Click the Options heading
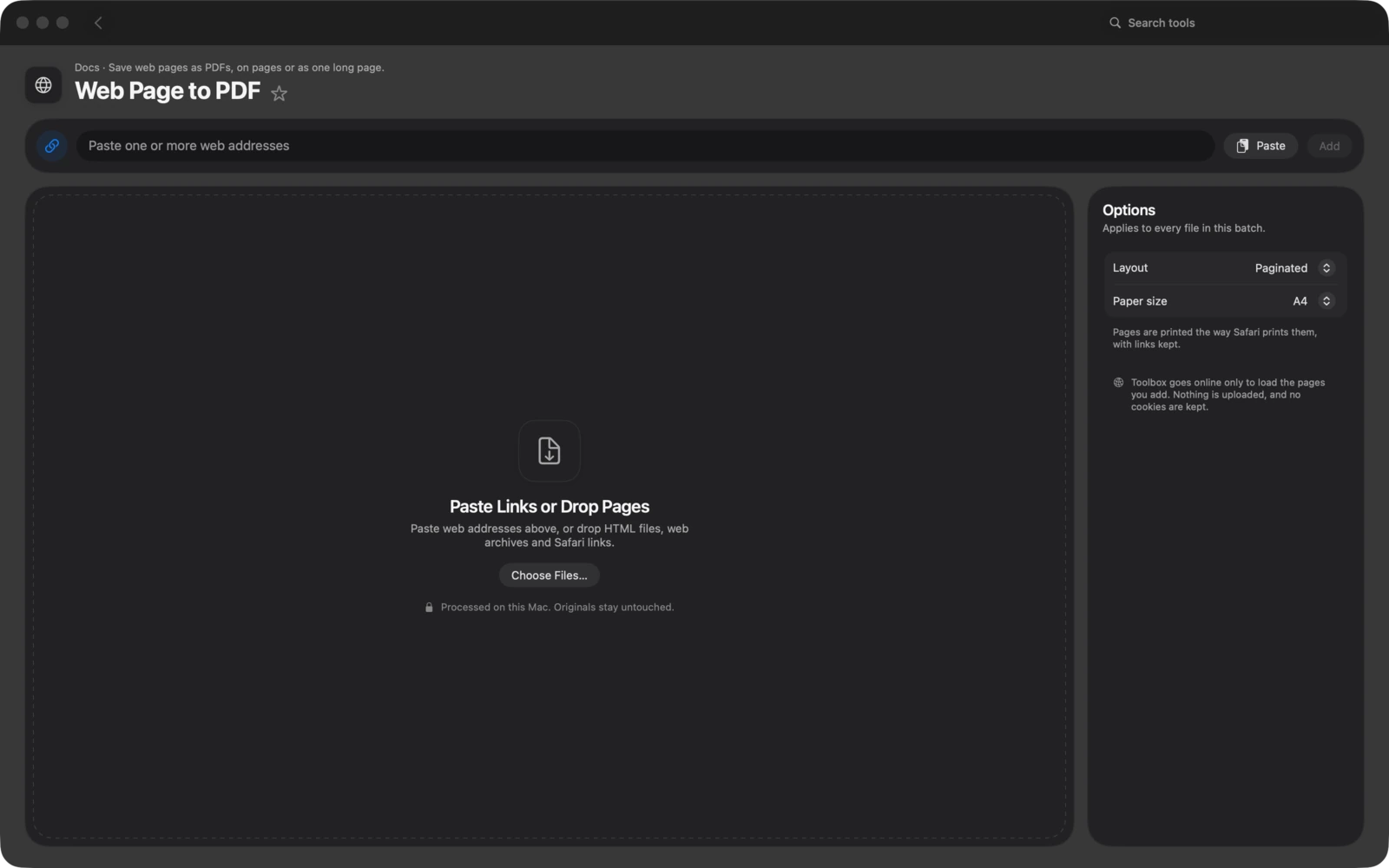 (x=1129, y=210)
